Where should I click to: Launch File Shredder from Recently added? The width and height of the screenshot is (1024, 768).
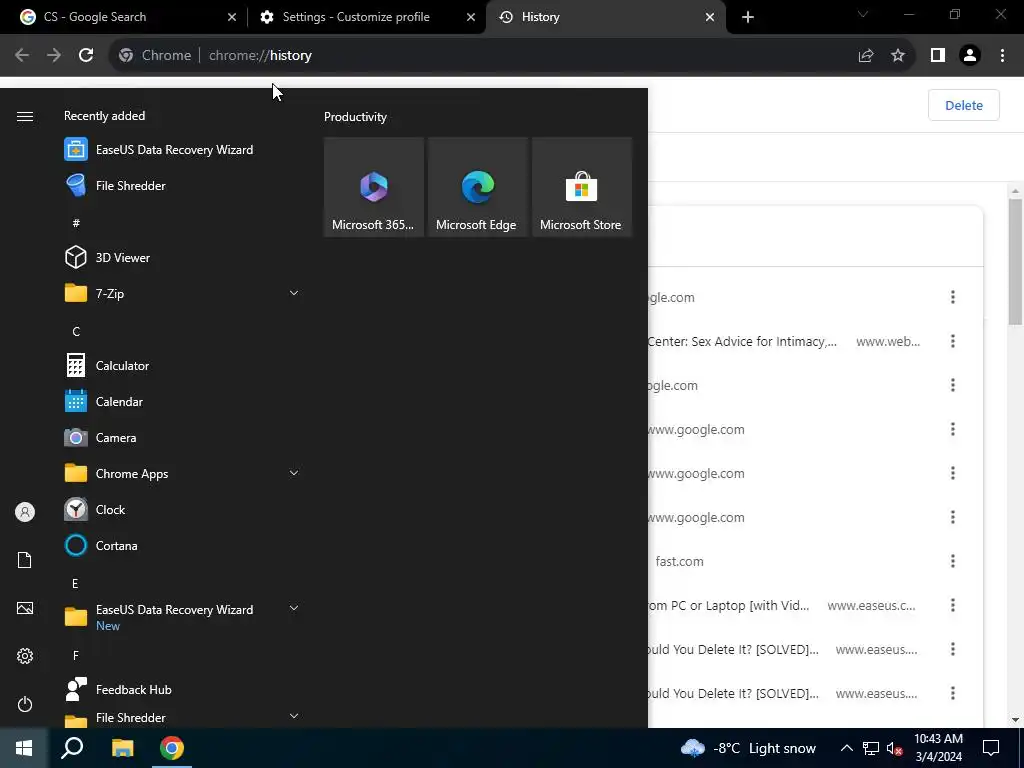tap(115, 185)
